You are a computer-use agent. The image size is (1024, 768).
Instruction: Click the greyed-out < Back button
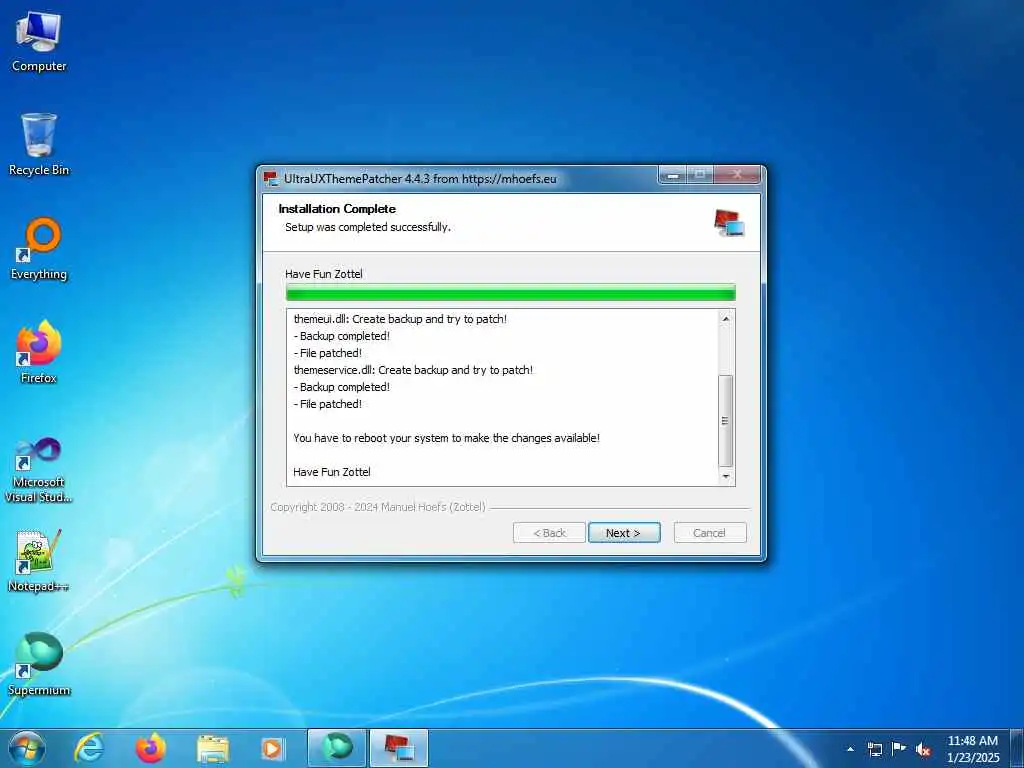tap(549, 533)
